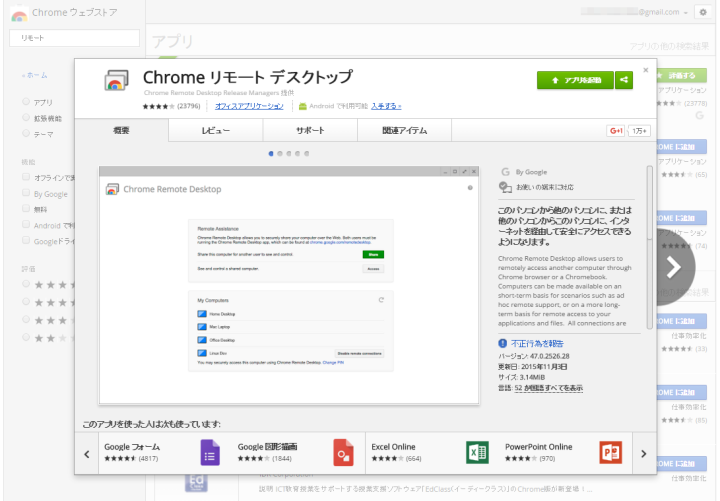Go to next app using large side chevron

673,266
